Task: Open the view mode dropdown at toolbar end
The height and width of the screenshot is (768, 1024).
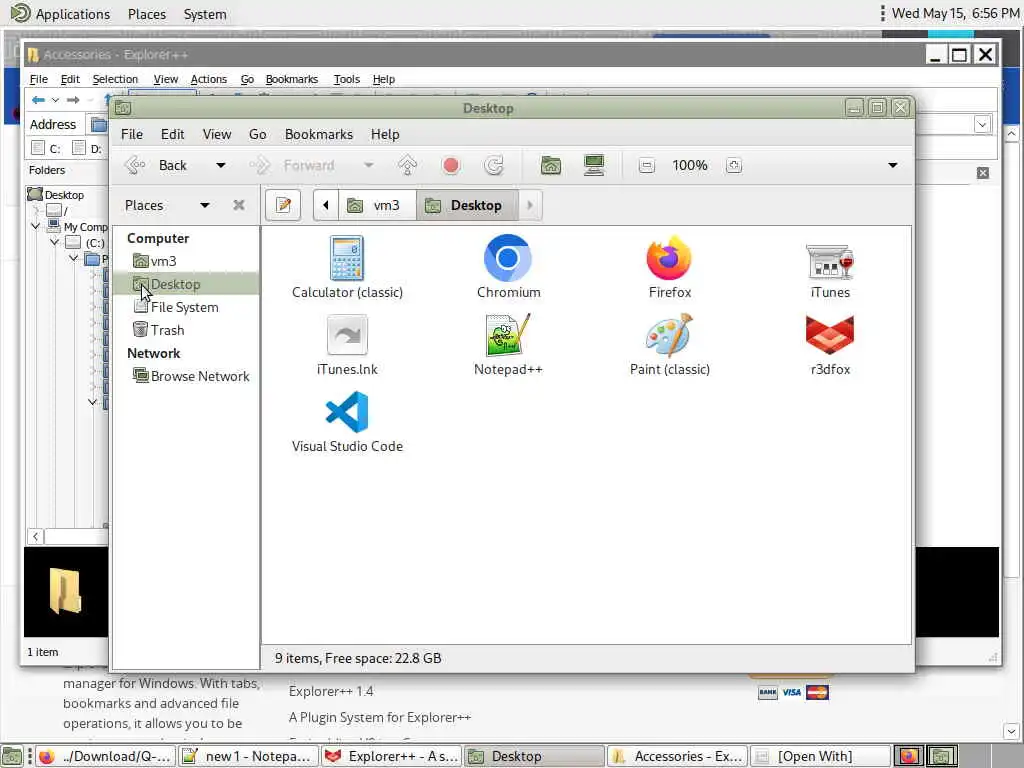Action: click(892, 165)
